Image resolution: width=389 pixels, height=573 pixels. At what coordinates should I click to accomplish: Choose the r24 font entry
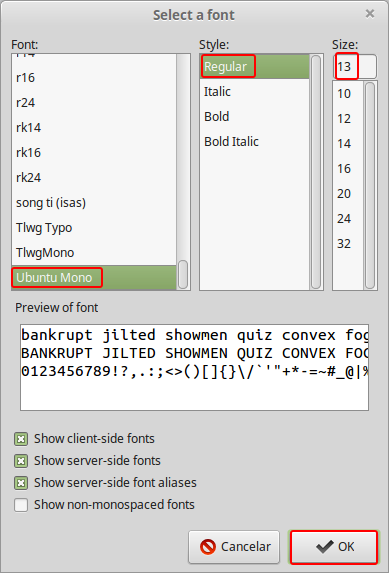tap(94, 103)
